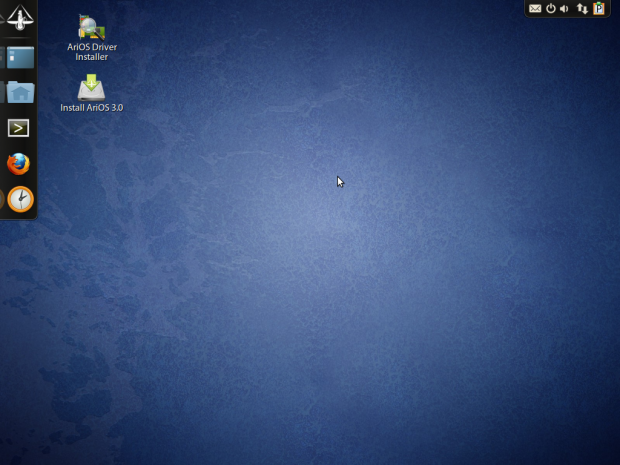Click the partially hidden icon beside the window switcher

pyautogui.click(x=2, y=58)
